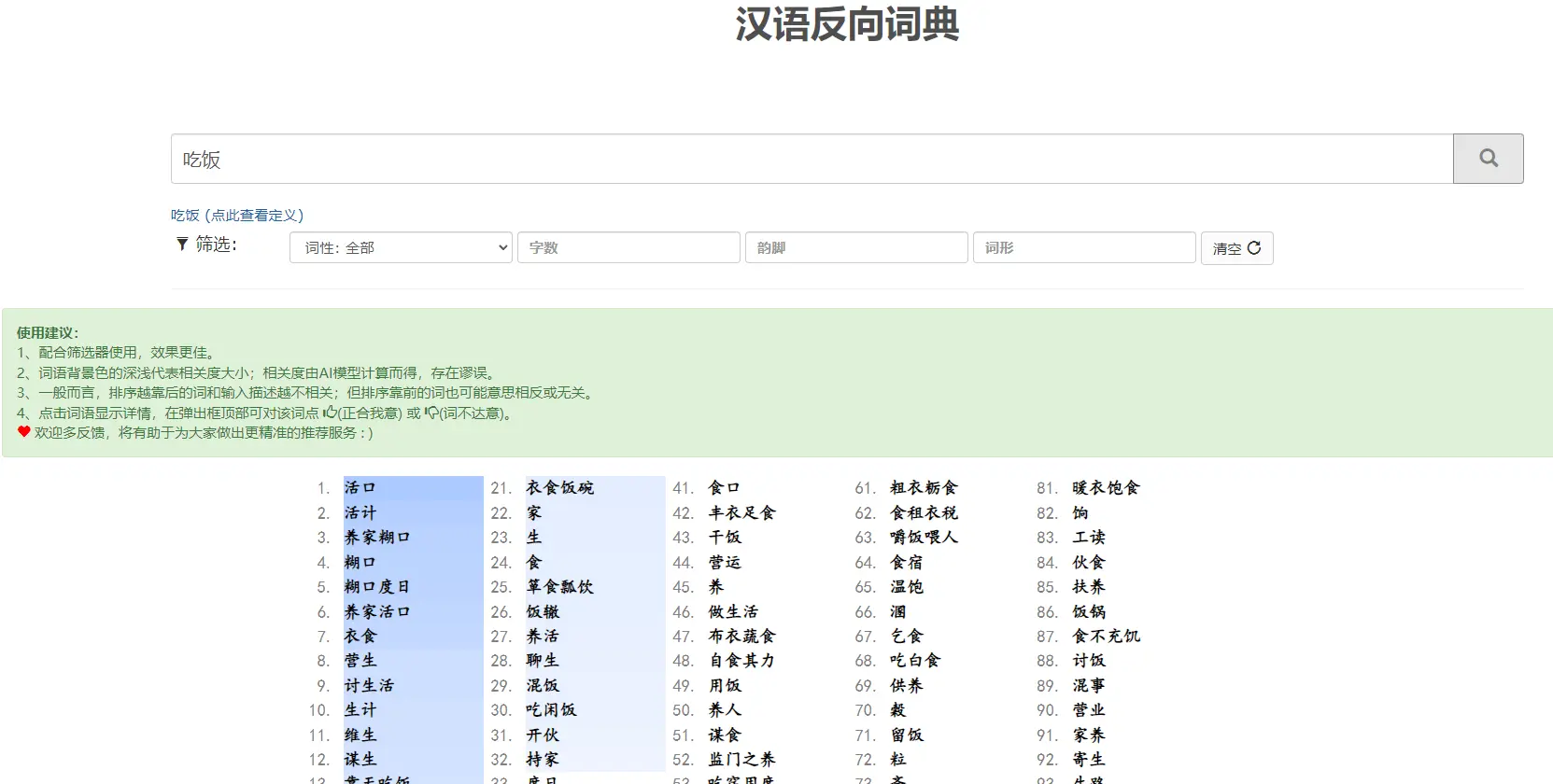Open result word 讨饭
This screenshot has height=784, width=1553.
click(x=1088, y=661)
